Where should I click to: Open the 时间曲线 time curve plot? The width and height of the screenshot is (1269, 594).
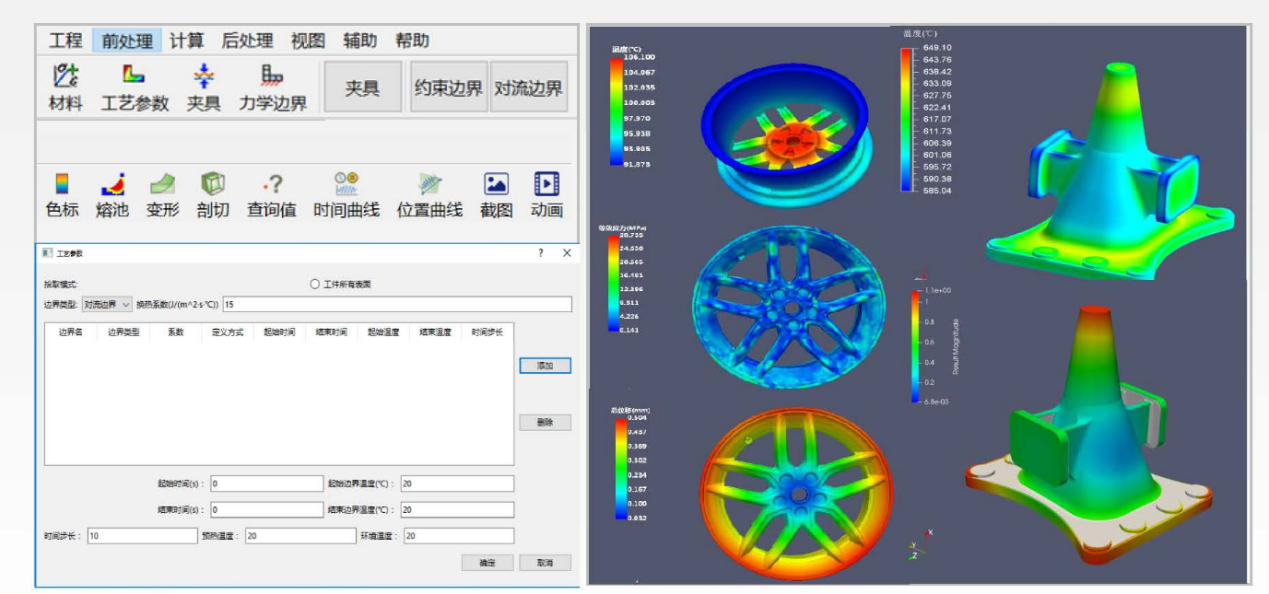click(x=346, y=194)
